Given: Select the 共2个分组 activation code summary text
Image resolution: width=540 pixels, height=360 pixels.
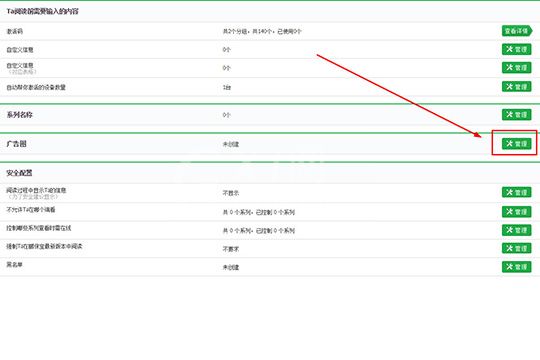Looking at the screenshot, I should point(262,31).
